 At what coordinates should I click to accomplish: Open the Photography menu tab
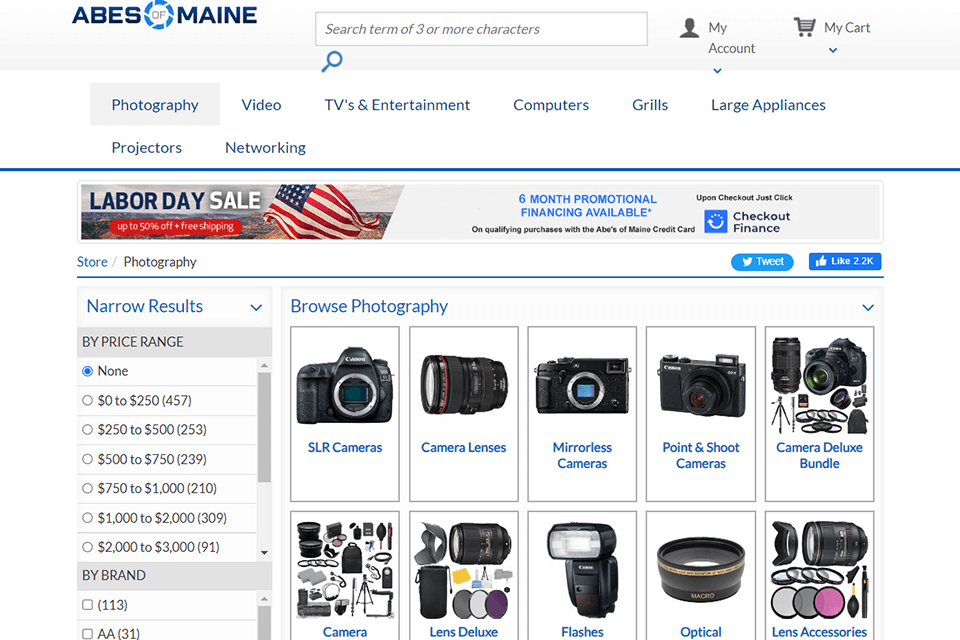(x=155, y=105)
